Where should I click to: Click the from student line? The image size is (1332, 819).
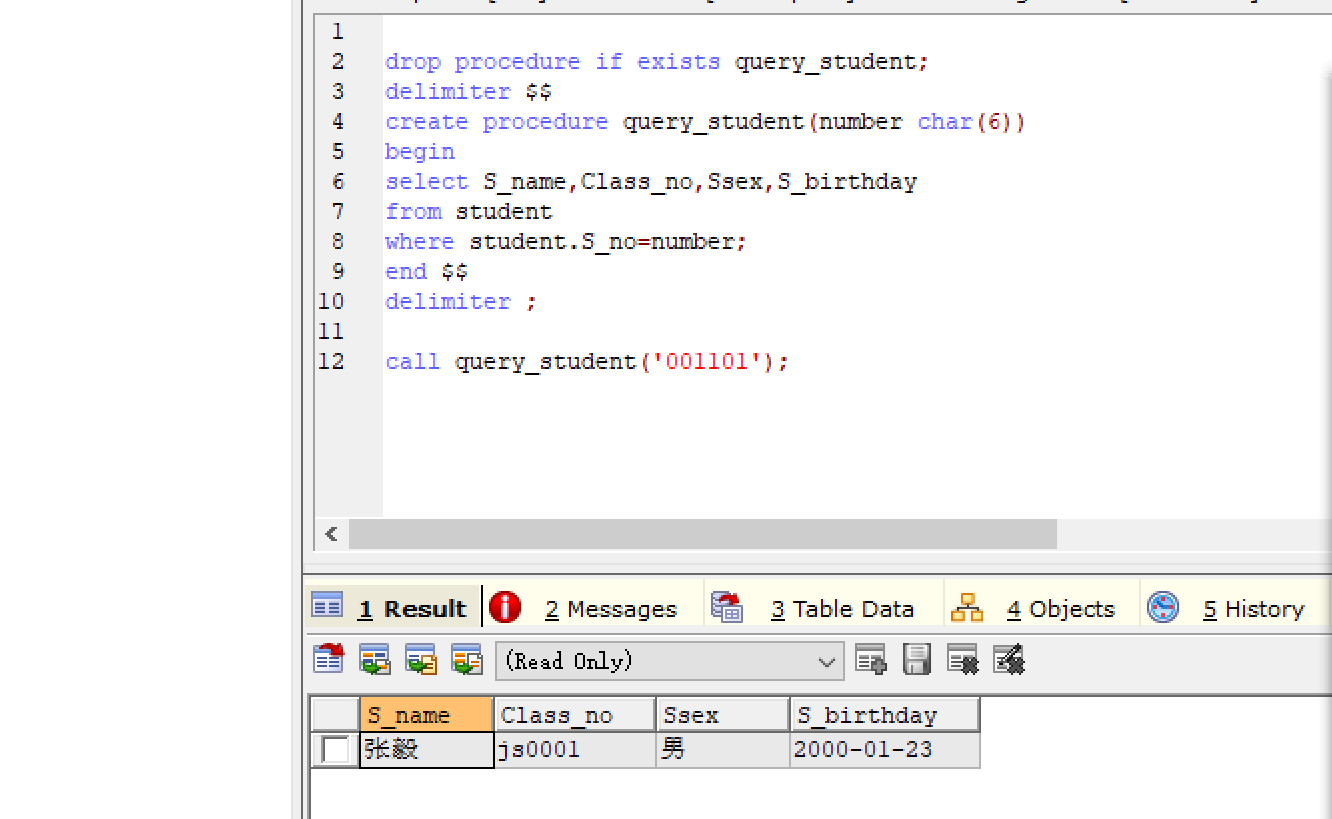point(468,212)
